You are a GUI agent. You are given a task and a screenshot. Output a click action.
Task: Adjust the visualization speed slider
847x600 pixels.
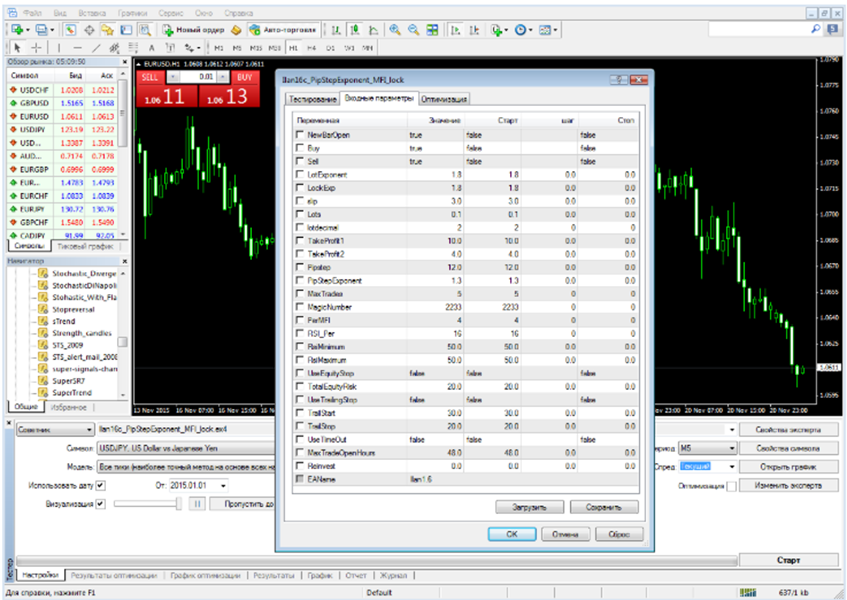180,504
